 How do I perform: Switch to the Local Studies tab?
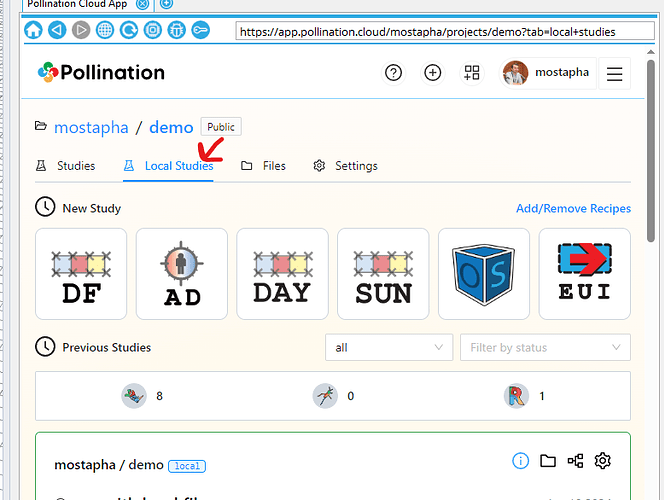click(x=169, y=166)
